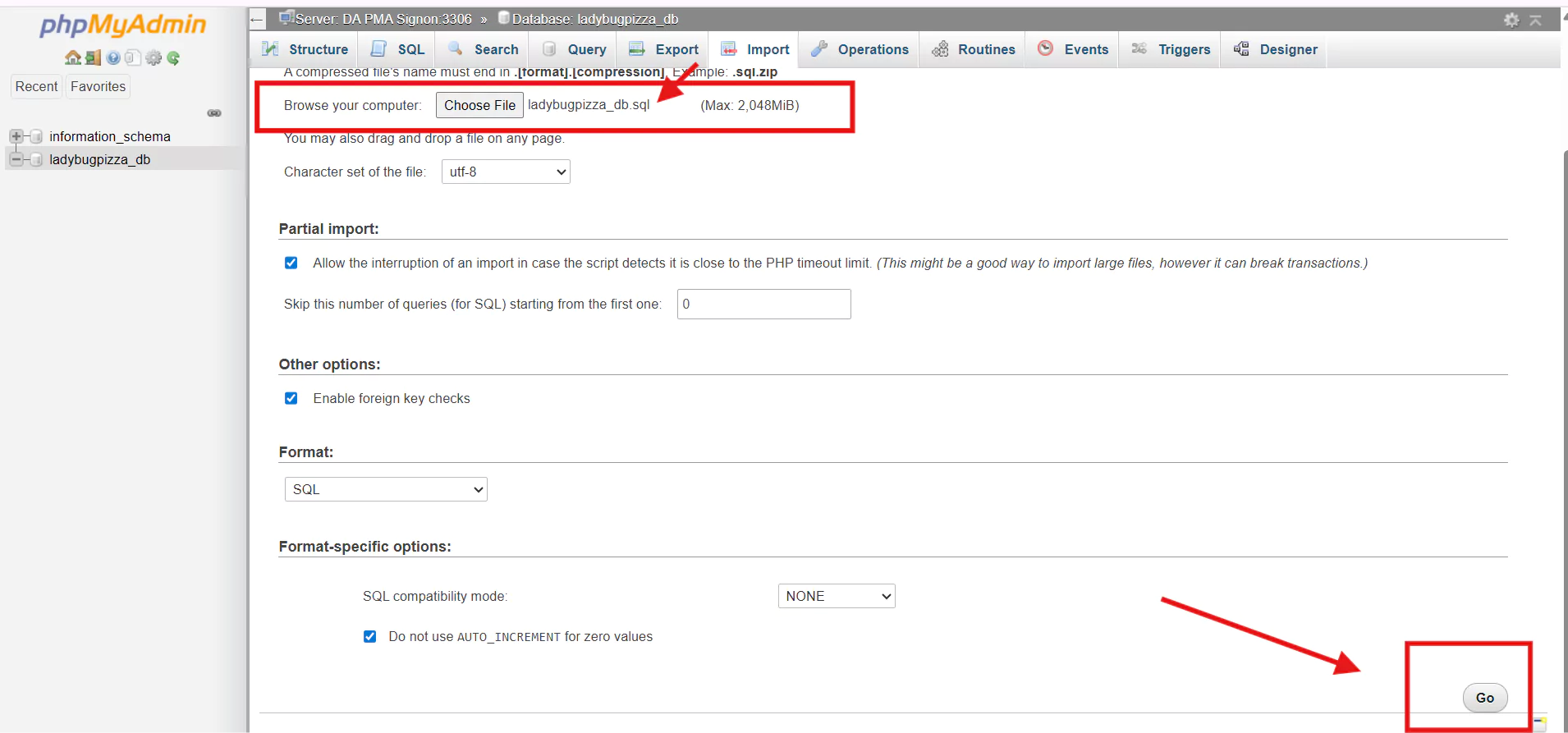Select information_schema in the database tree
The image size is (1568, 733).
click(110, 136)
